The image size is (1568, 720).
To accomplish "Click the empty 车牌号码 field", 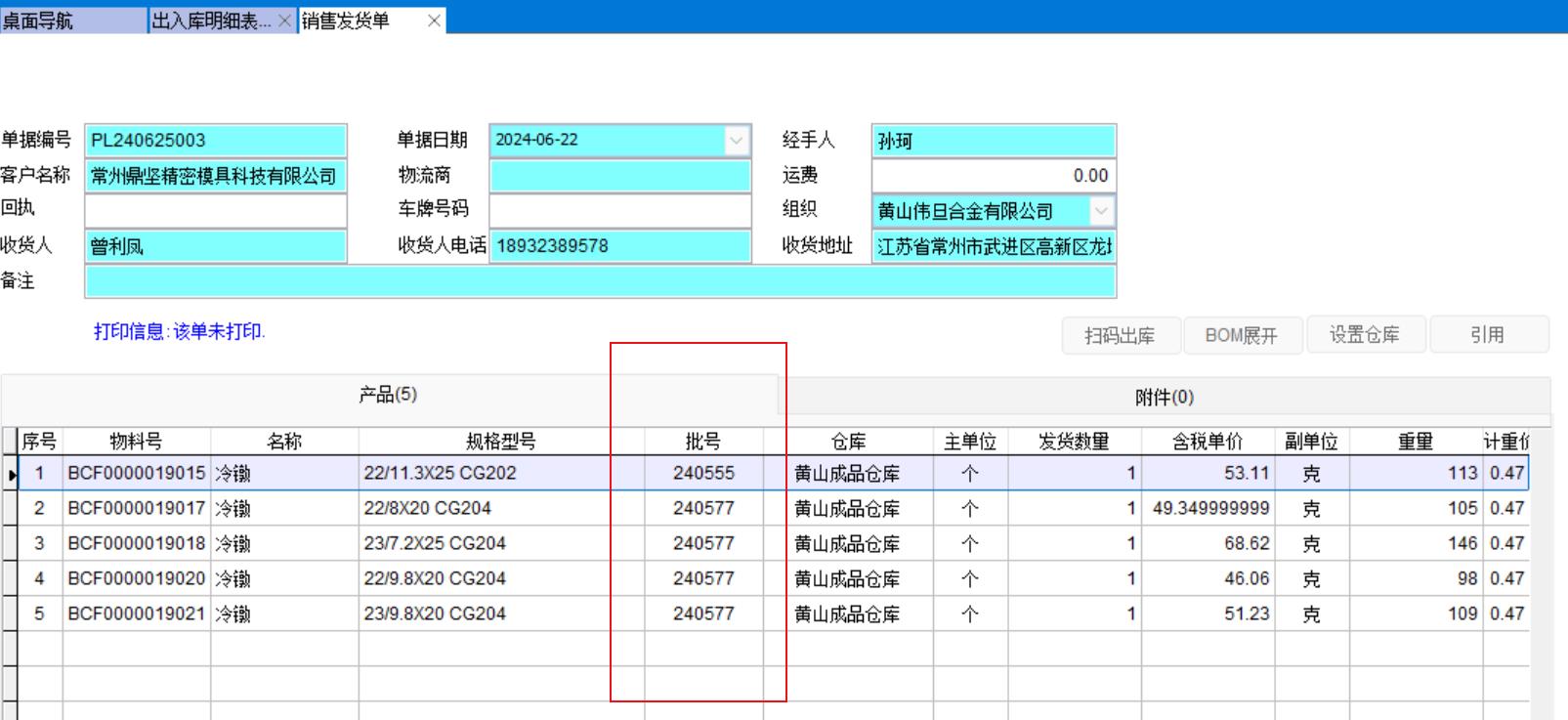I will tap(619, 211).
